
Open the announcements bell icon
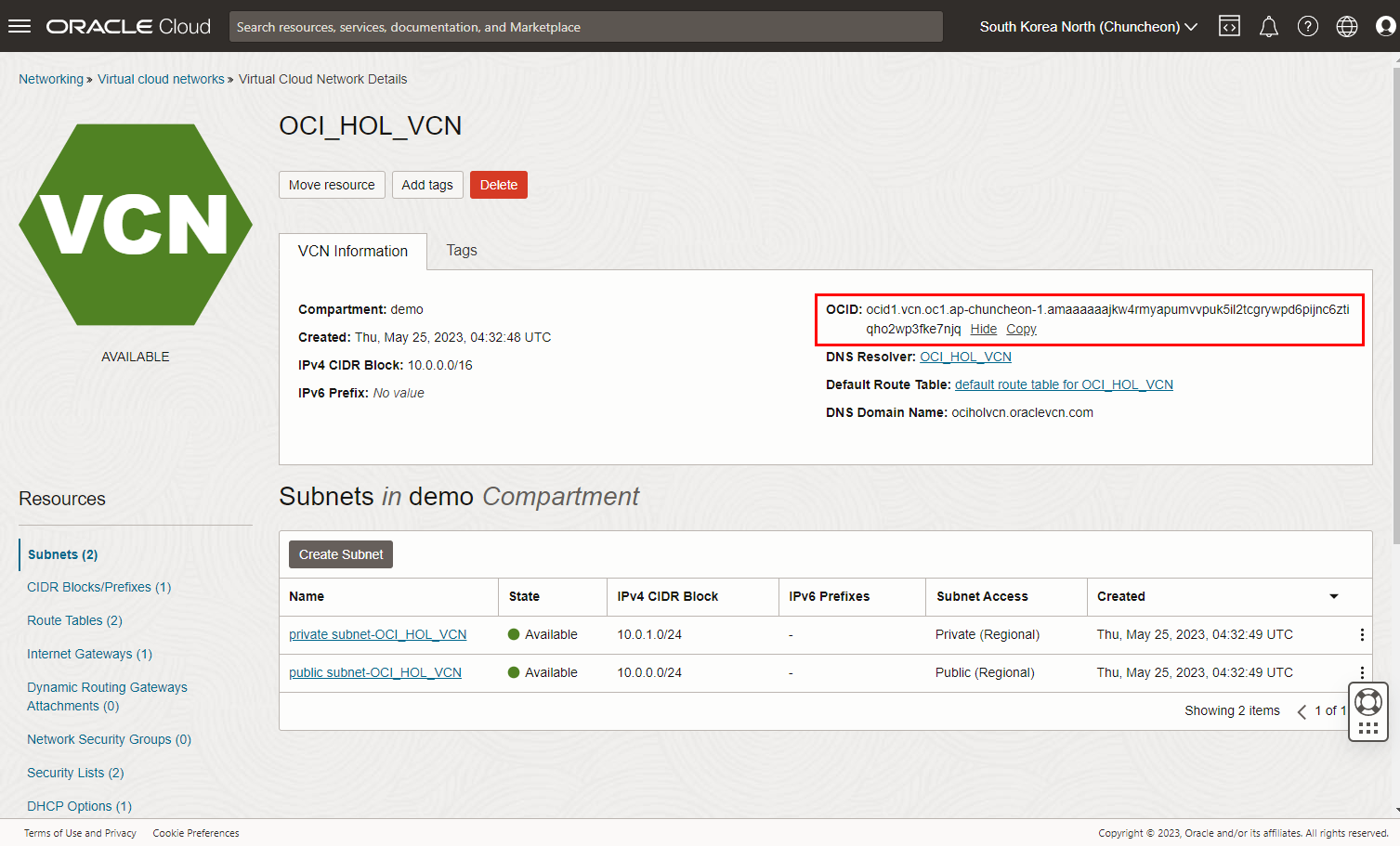(1268, 26)
